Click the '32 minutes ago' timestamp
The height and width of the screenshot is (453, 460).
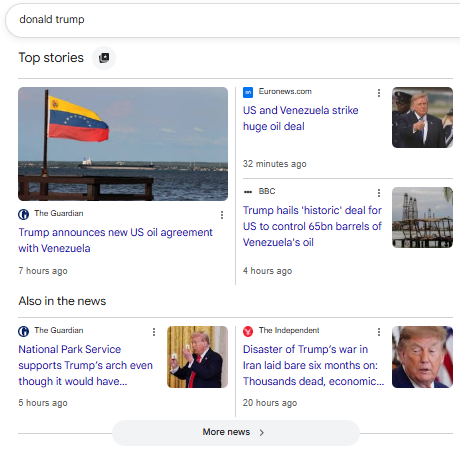(x=275, y=164)
